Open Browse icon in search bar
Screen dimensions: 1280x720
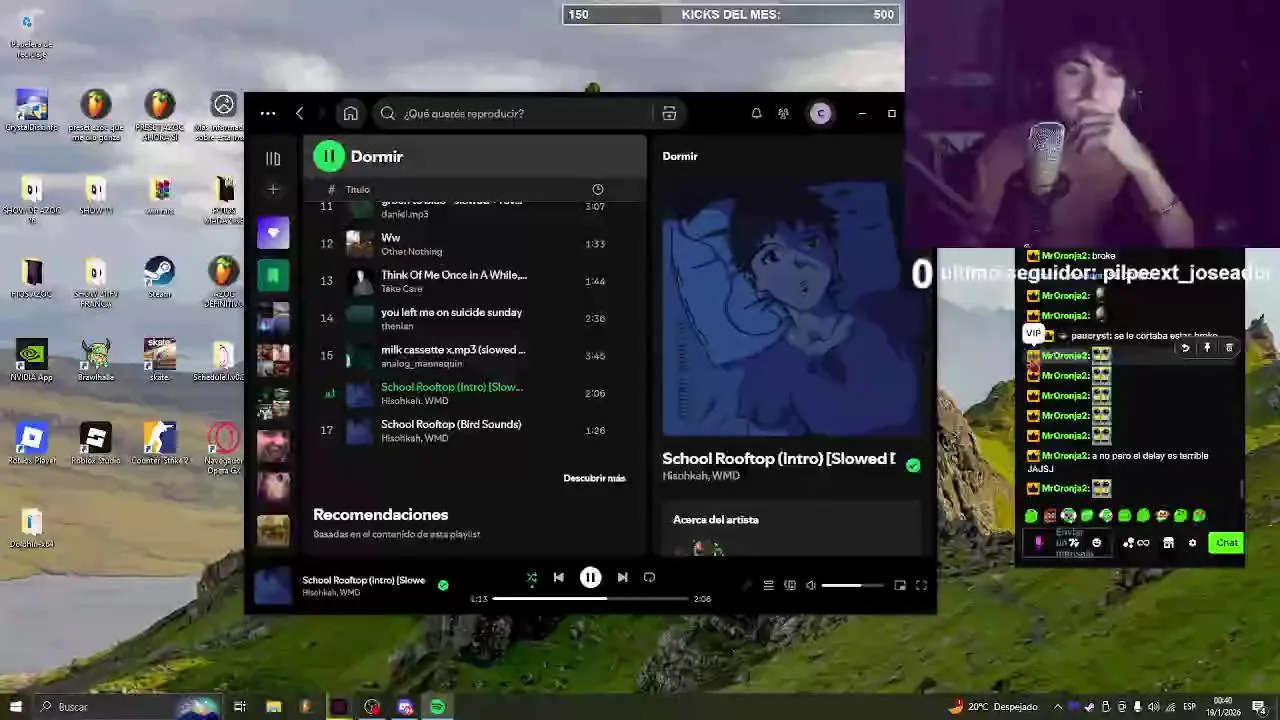click(x=669, y=113)
